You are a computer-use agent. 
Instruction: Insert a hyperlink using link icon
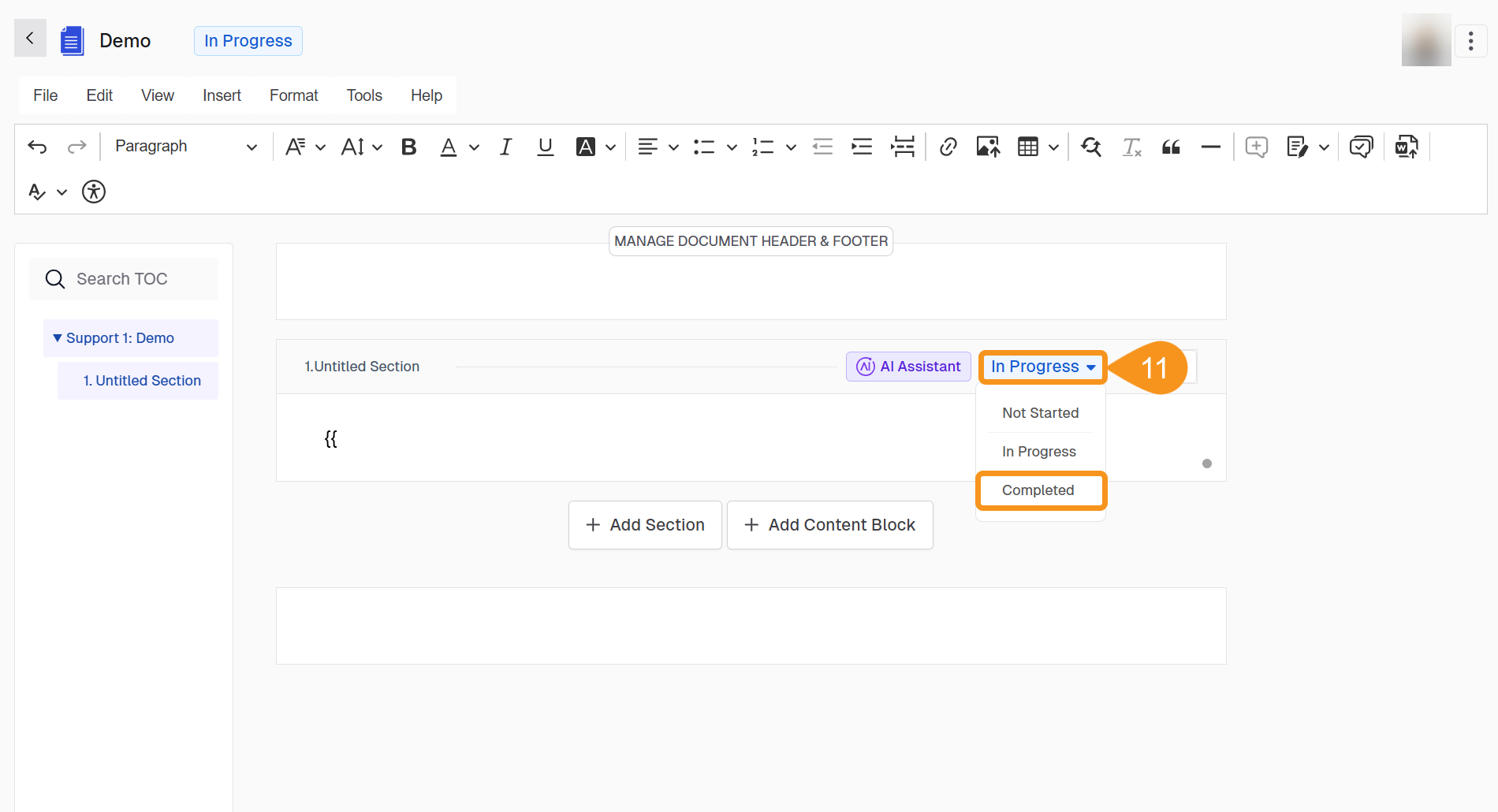(x=948, y=147)
